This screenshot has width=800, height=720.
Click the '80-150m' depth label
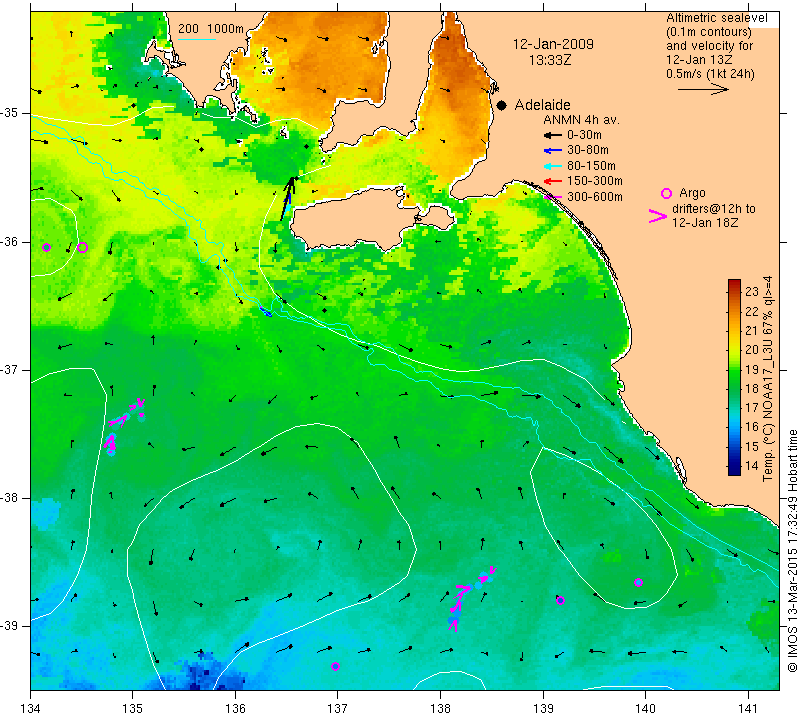pos(591,166)
